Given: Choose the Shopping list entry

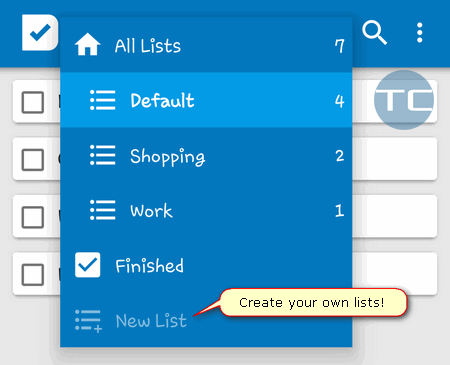Looking at the screenshot, I should click(x=206, y=155).
